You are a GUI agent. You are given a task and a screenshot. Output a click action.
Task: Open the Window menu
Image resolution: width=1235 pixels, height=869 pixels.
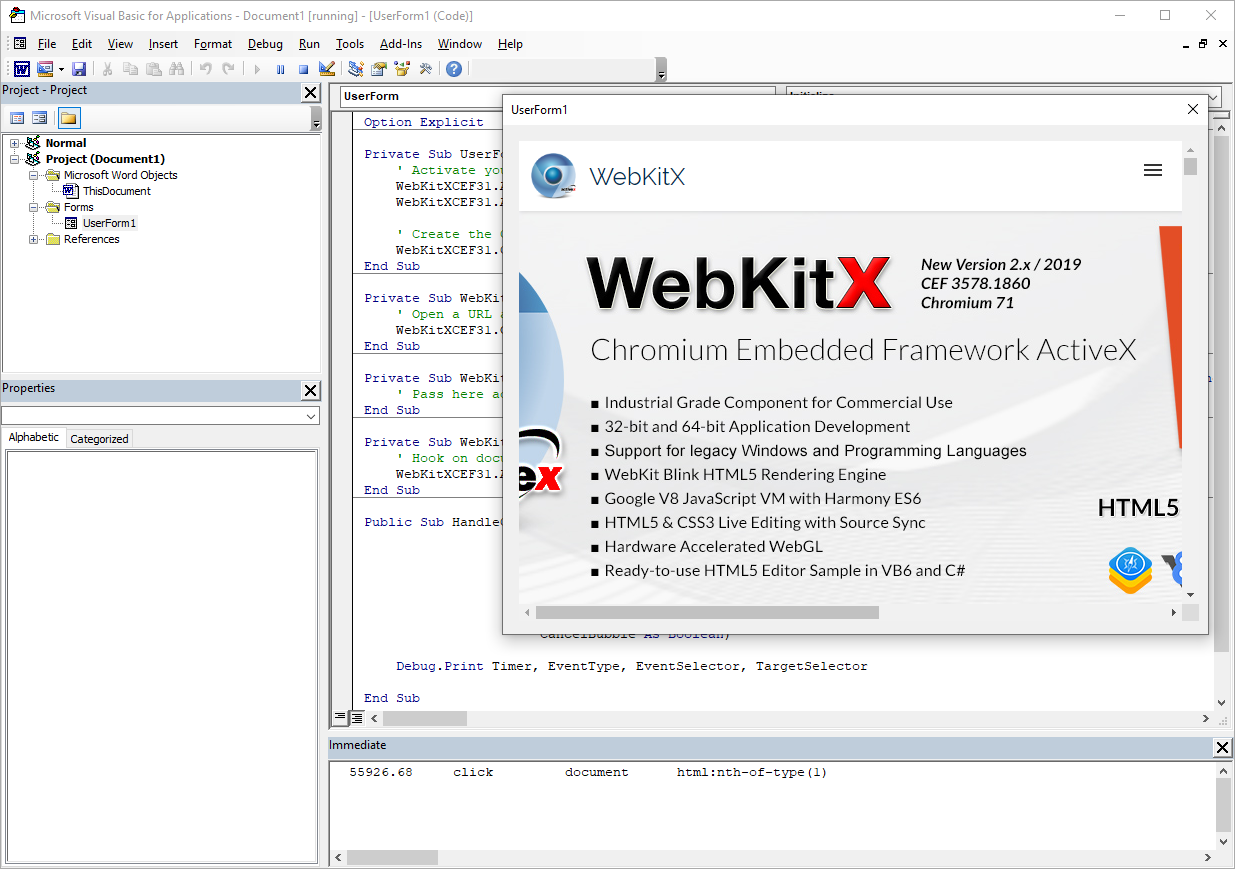(460, 44)
